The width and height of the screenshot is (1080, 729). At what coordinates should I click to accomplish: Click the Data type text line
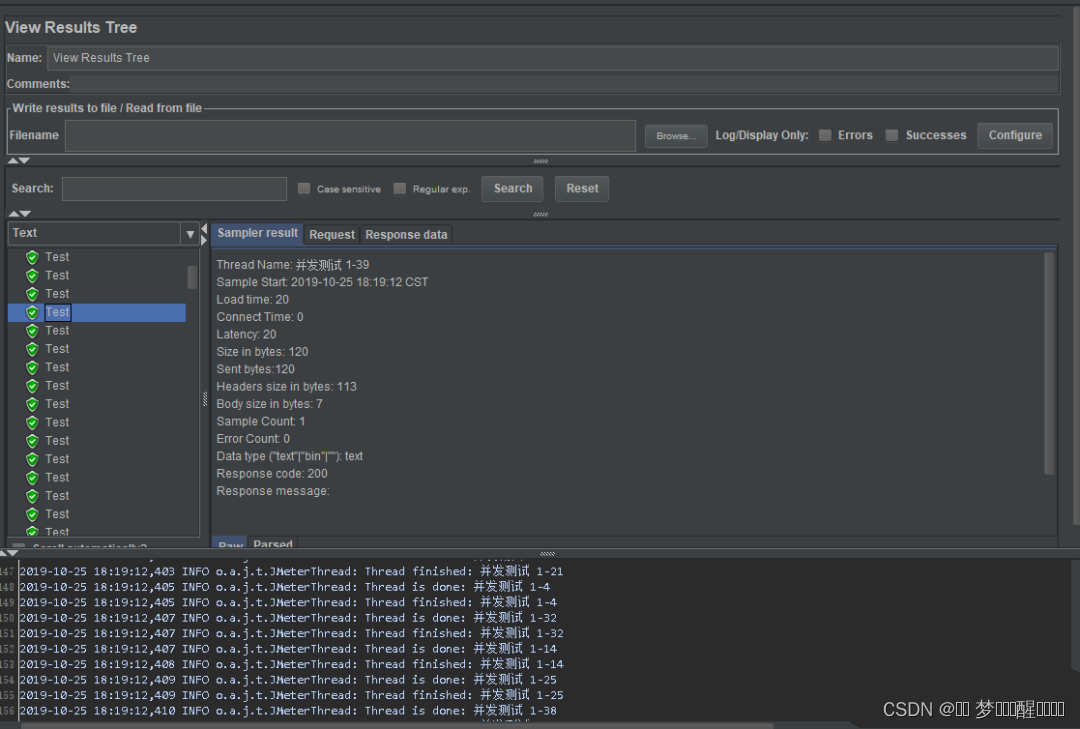coord(290,456)
